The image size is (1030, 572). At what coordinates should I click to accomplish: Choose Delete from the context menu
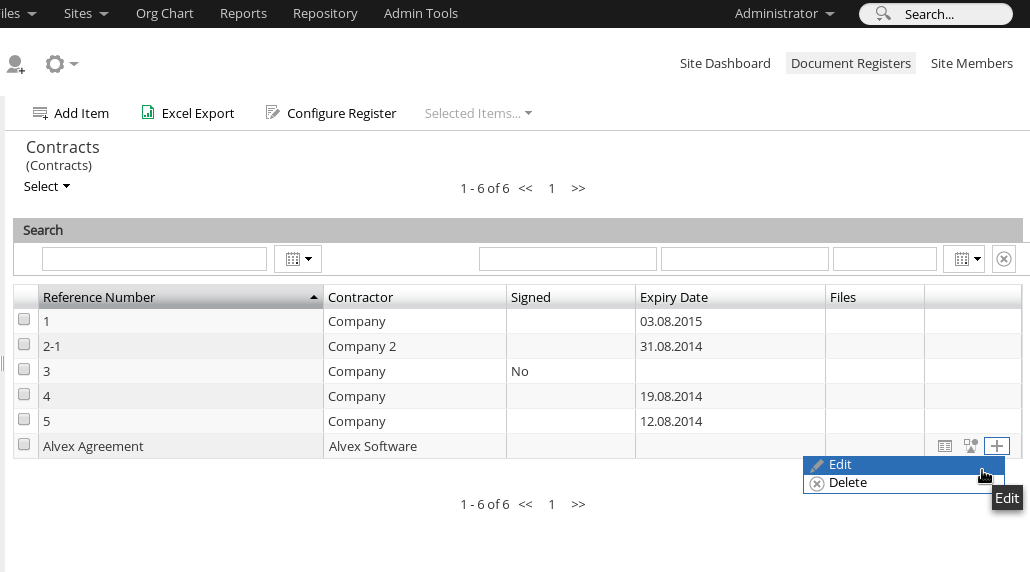click(847, 483)
